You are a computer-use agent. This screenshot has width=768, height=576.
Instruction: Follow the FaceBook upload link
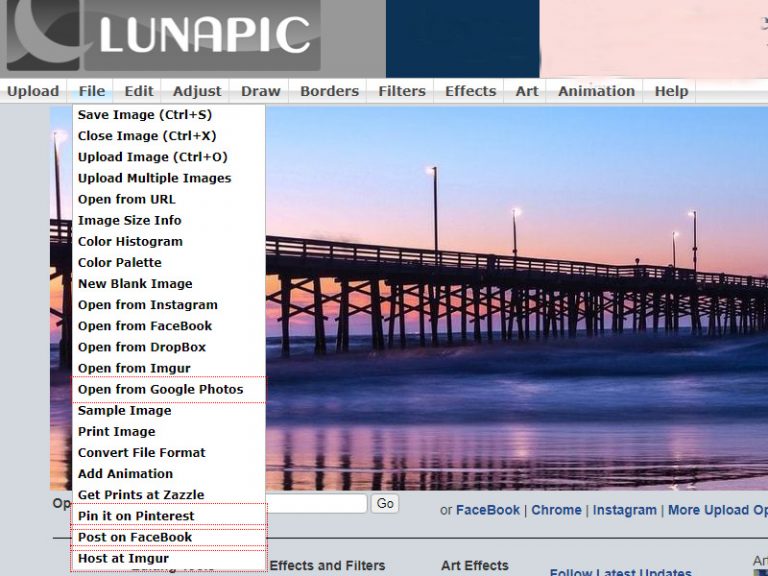tap(487, 510)
